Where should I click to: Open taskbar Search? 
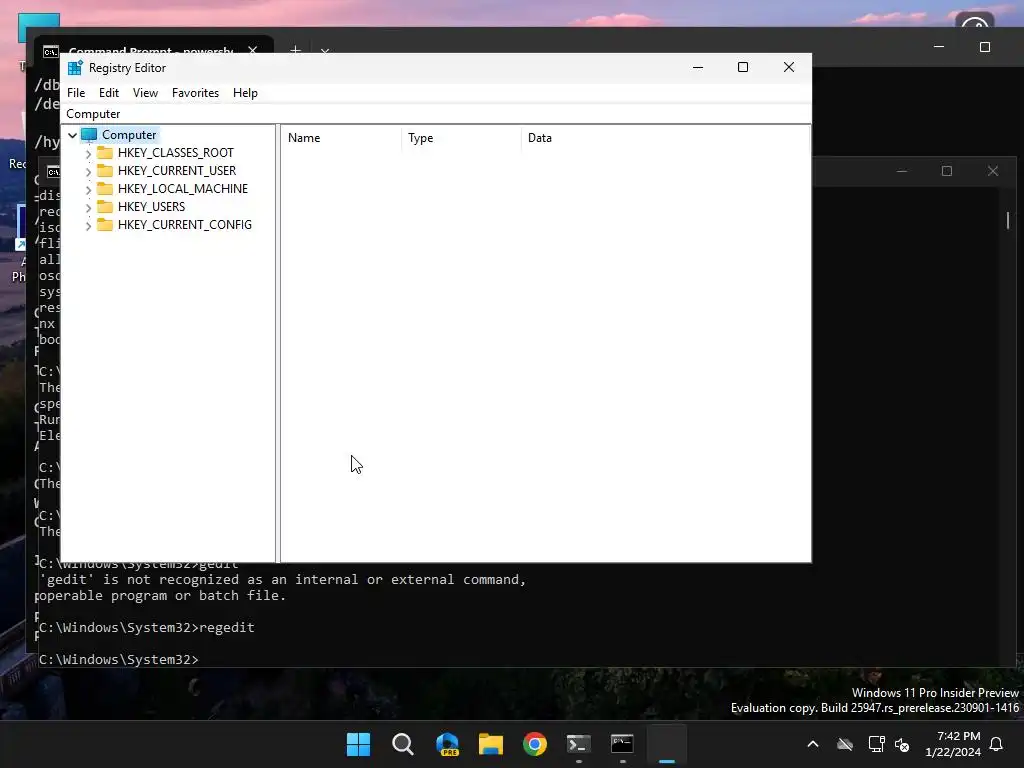pos(402,744)
